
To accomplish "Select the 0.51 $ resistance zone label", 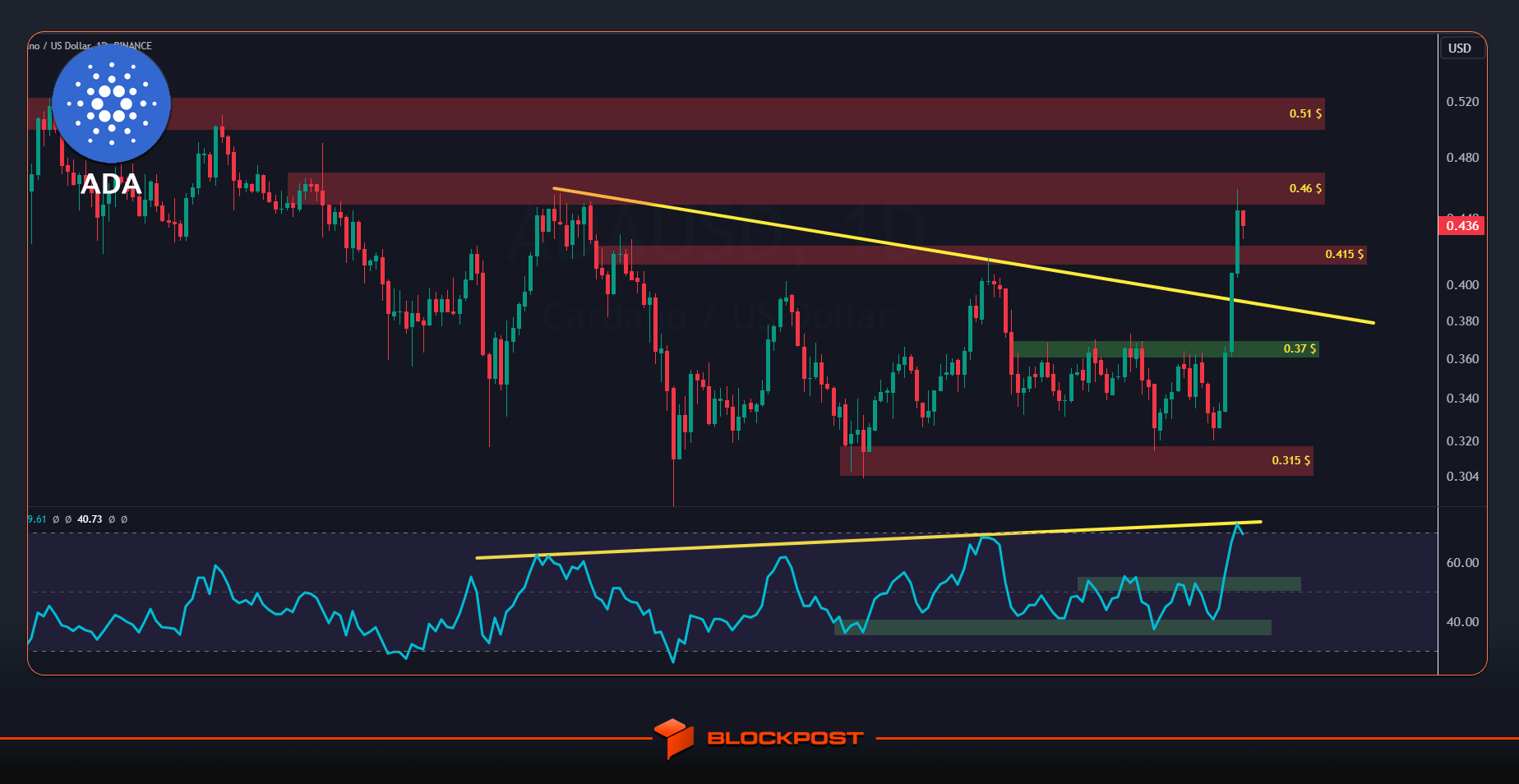I will click(x=1305, y=113).
